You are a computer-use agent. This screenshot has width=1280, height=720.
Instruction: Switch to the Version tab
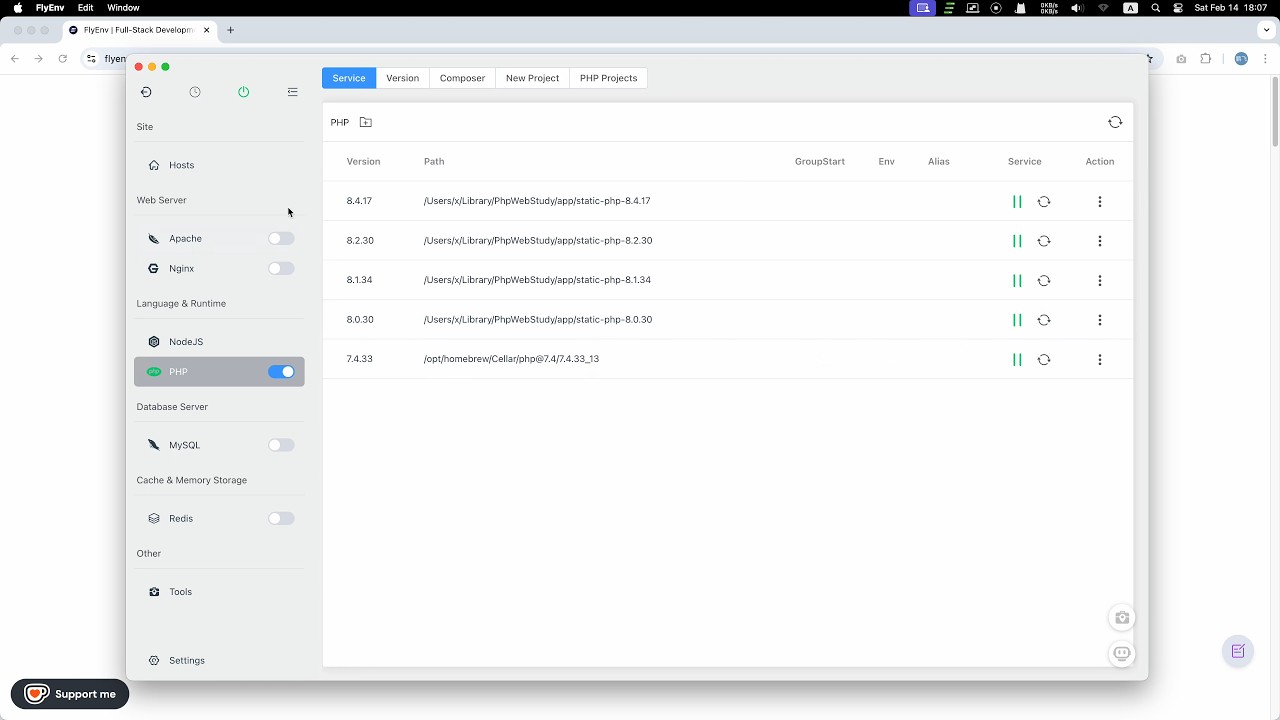pyautogui.click(x=403, y=78)
